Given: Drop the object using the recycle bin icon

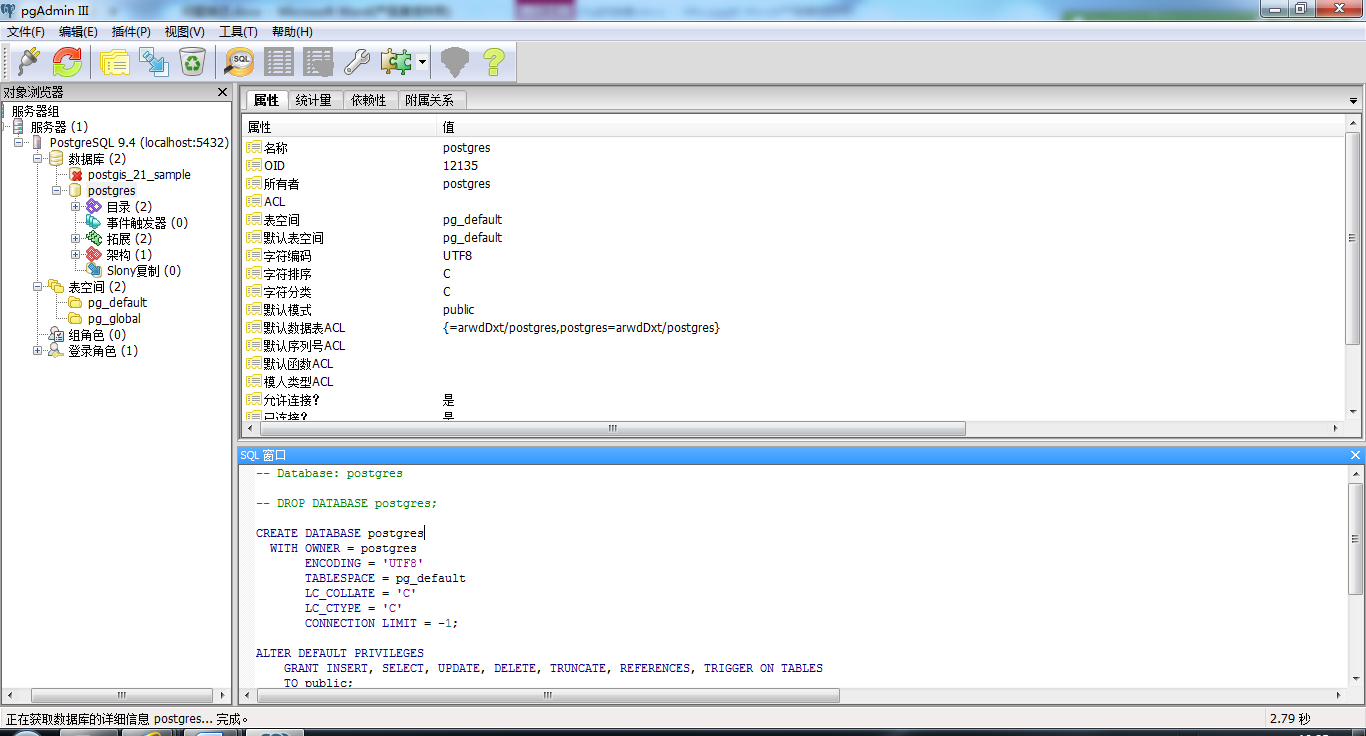Looking at the screenshot, I should tap(192, 62).
